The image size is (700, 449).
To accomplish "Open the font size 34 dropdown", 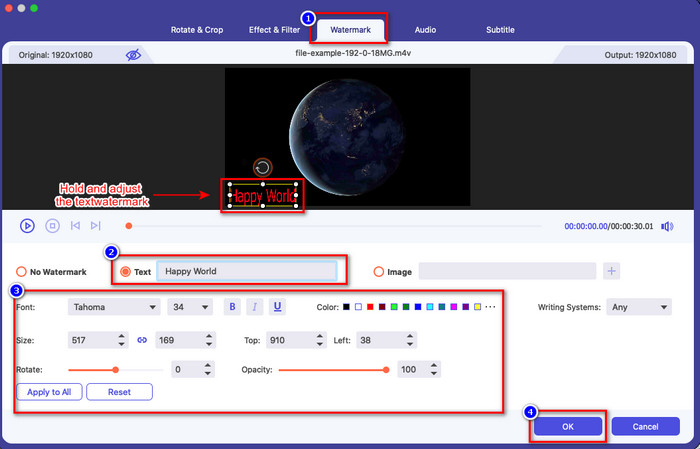I will pyautogui.click(x=190, y=307).
